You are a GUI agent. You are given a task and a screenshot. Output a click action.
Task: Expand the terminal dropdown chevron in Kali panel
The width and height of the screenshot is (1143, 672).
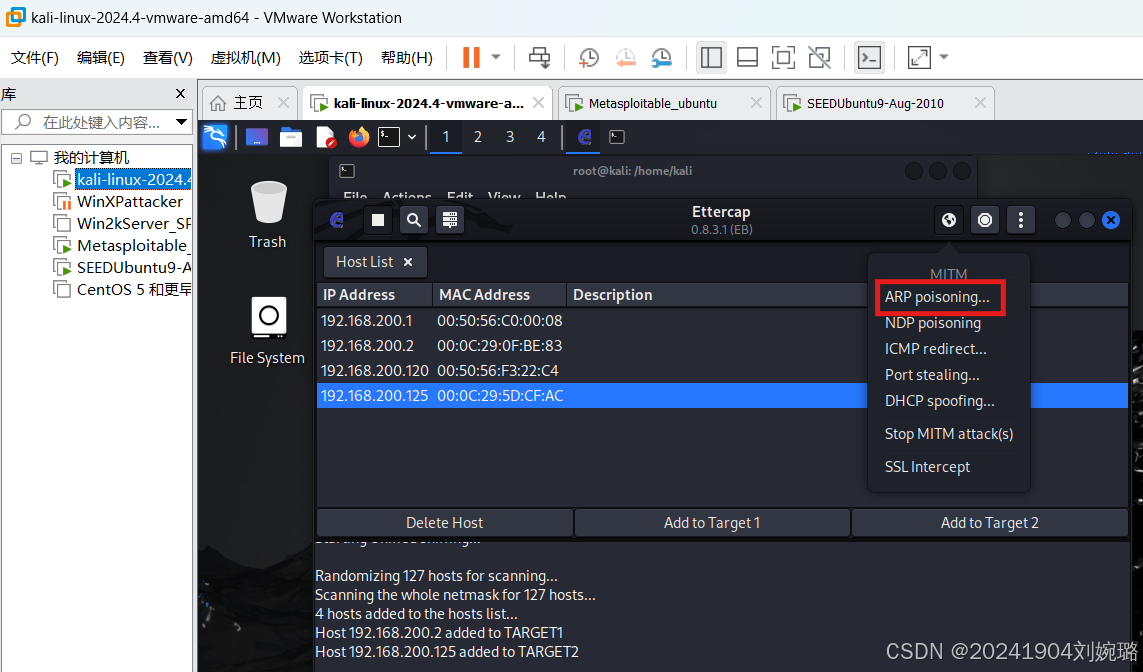pos(412,136)
